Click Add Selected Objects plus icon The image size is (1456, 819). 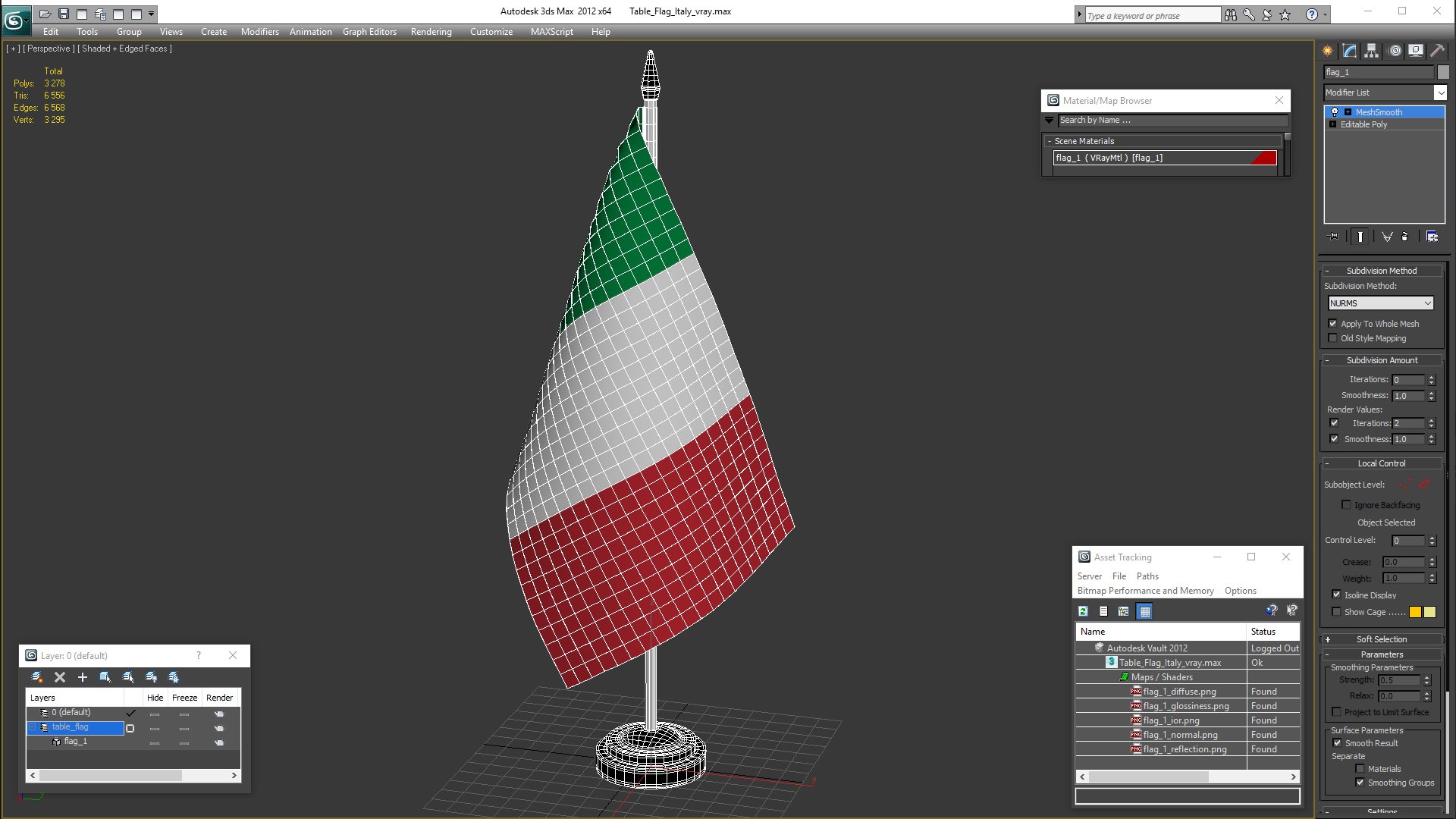(x=82, y=677)
